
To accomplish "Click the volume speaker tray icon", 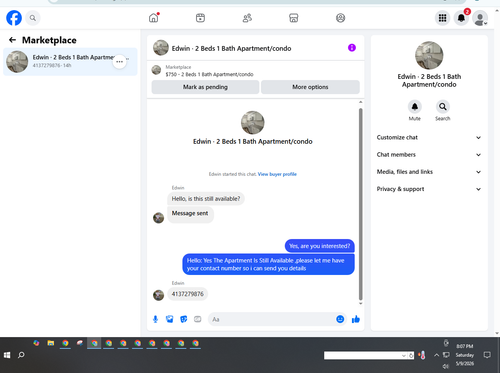I will [x=446, y=366].
